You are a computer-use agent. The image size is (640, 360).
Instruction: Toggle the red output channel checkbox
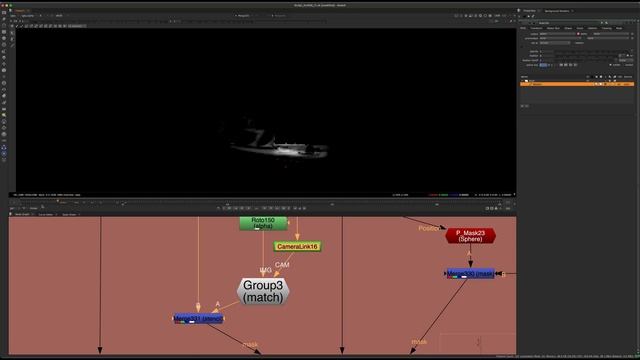point(578,34)
